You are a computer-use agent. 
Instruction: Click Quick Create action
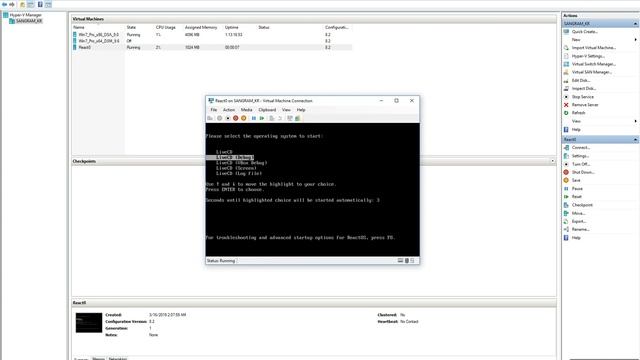(x=584, y=31)
